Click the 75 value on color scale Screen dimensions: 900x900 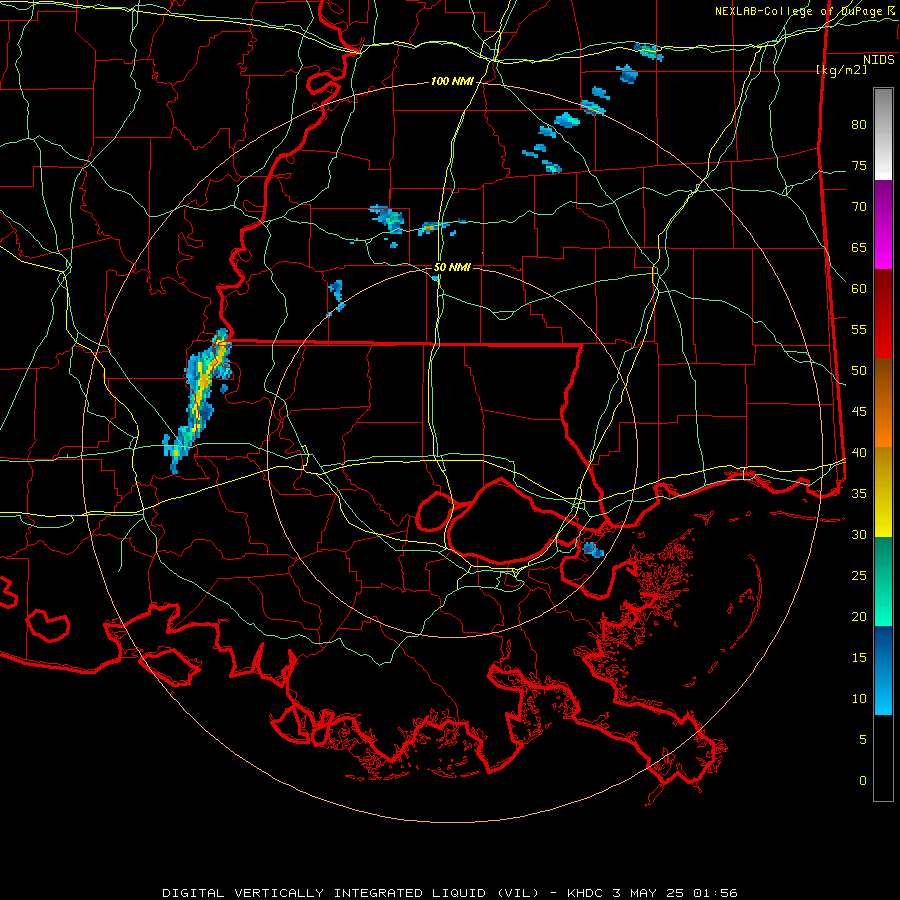pyautogui.click(x=859, y=165)
